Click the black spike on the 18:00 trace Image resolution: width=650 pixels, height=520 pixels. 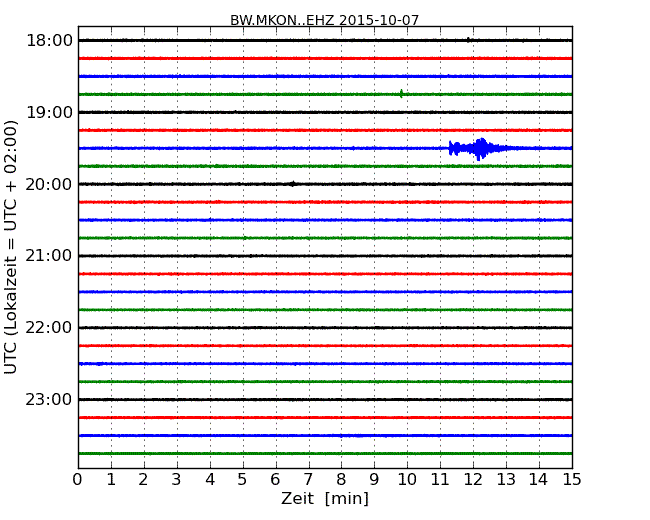click(x=468, y=40)
